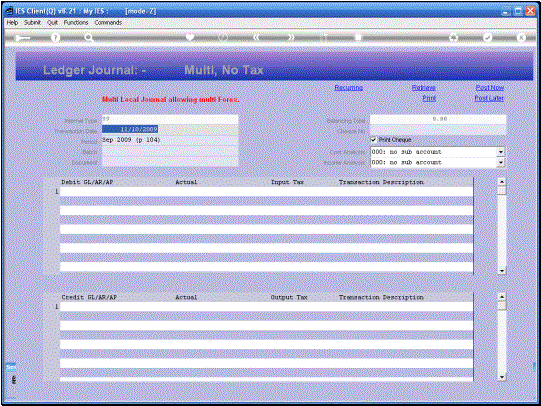Open help via the question mark icon
541x406 pixels.
click(x=55, y=38)
